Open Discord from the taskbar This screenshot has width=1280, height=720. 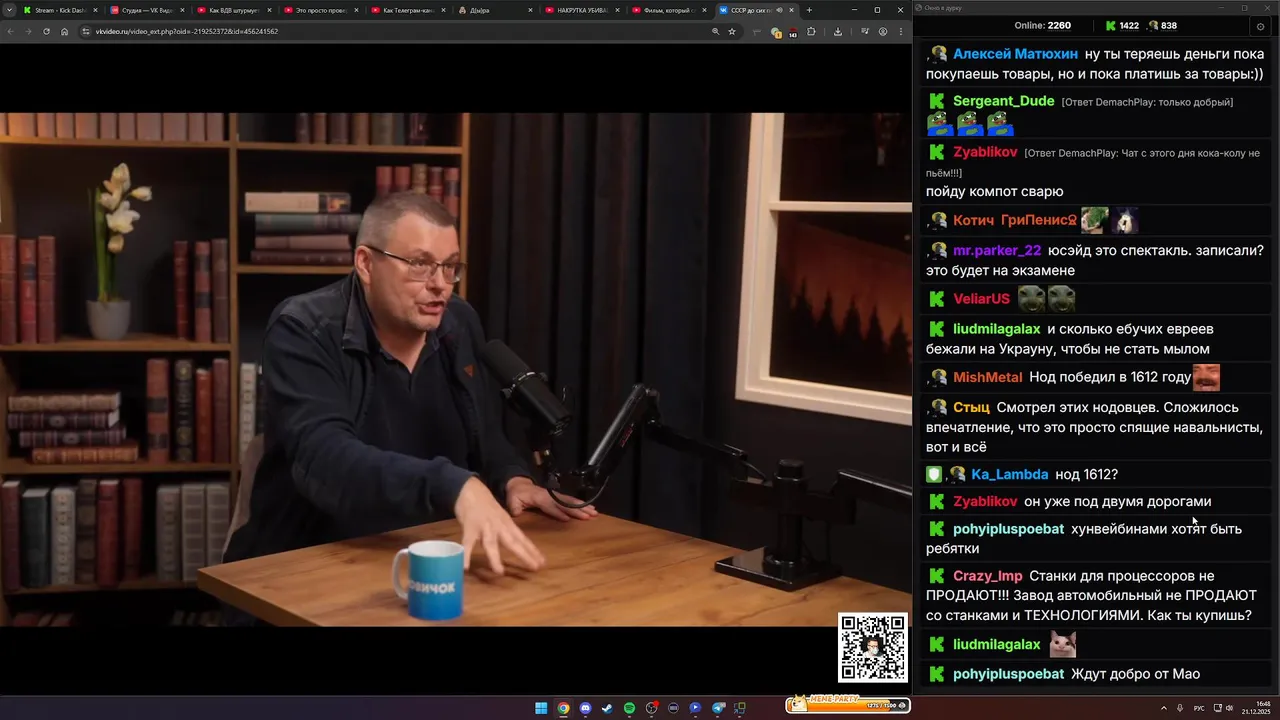tap(585, 708)
